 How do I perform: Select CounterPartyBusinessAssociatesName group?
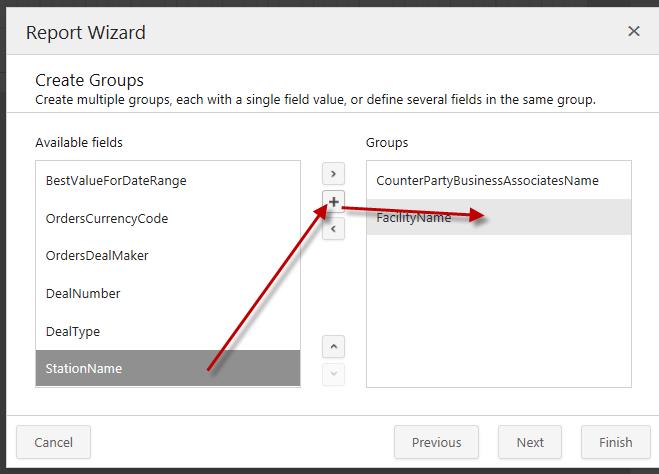click(487, 181)
